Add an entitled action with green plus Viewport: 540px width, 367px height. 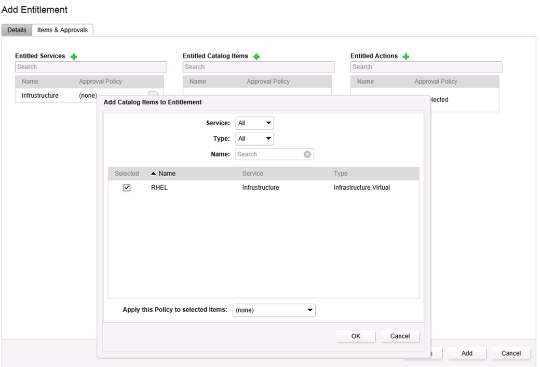pyautogui.click(x=406, y=56)
